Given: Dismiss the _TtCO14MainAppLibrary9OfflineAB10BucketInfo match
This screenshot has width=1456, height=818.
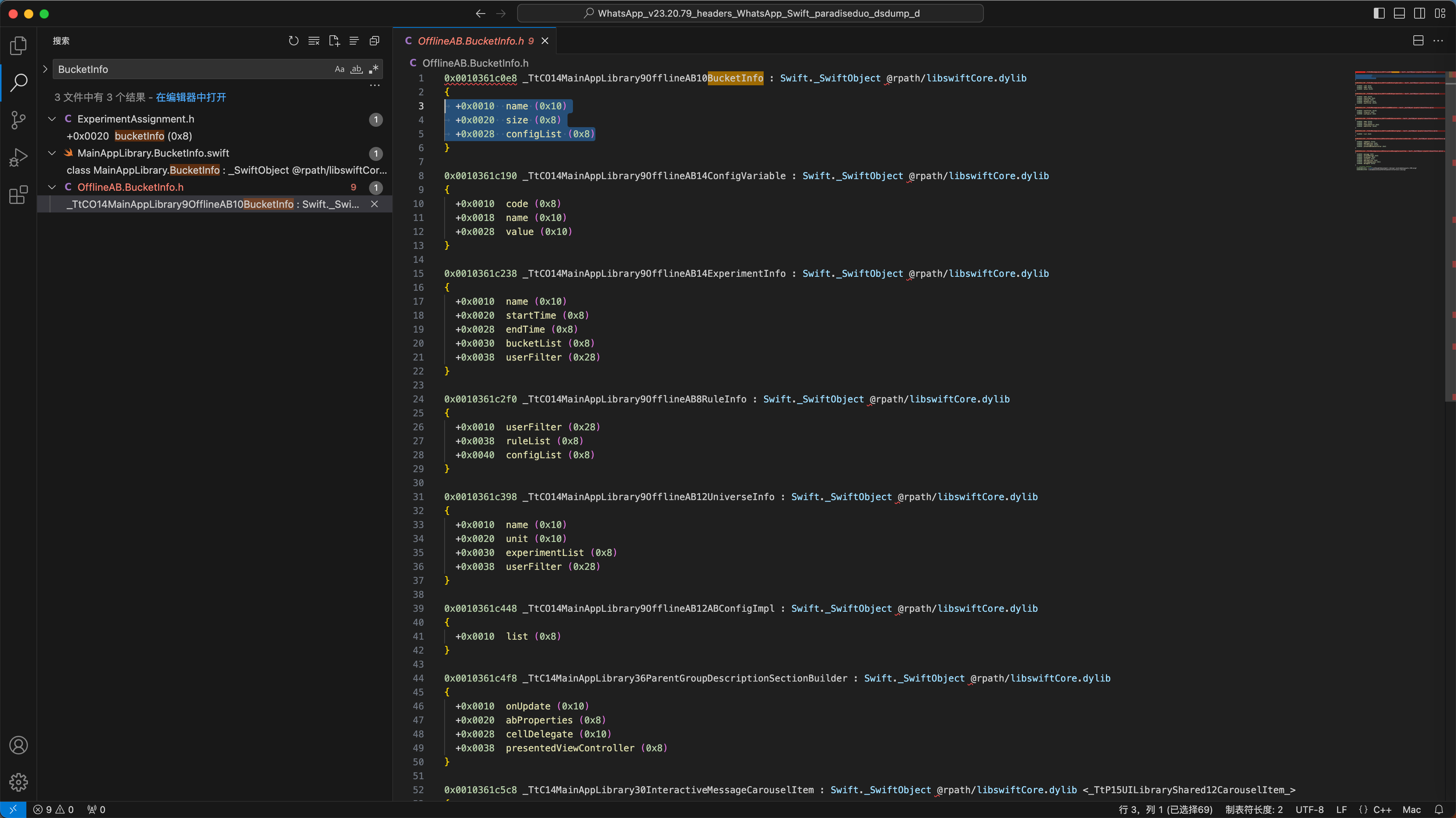Looking at the screenshot, I should coord(374,204).
